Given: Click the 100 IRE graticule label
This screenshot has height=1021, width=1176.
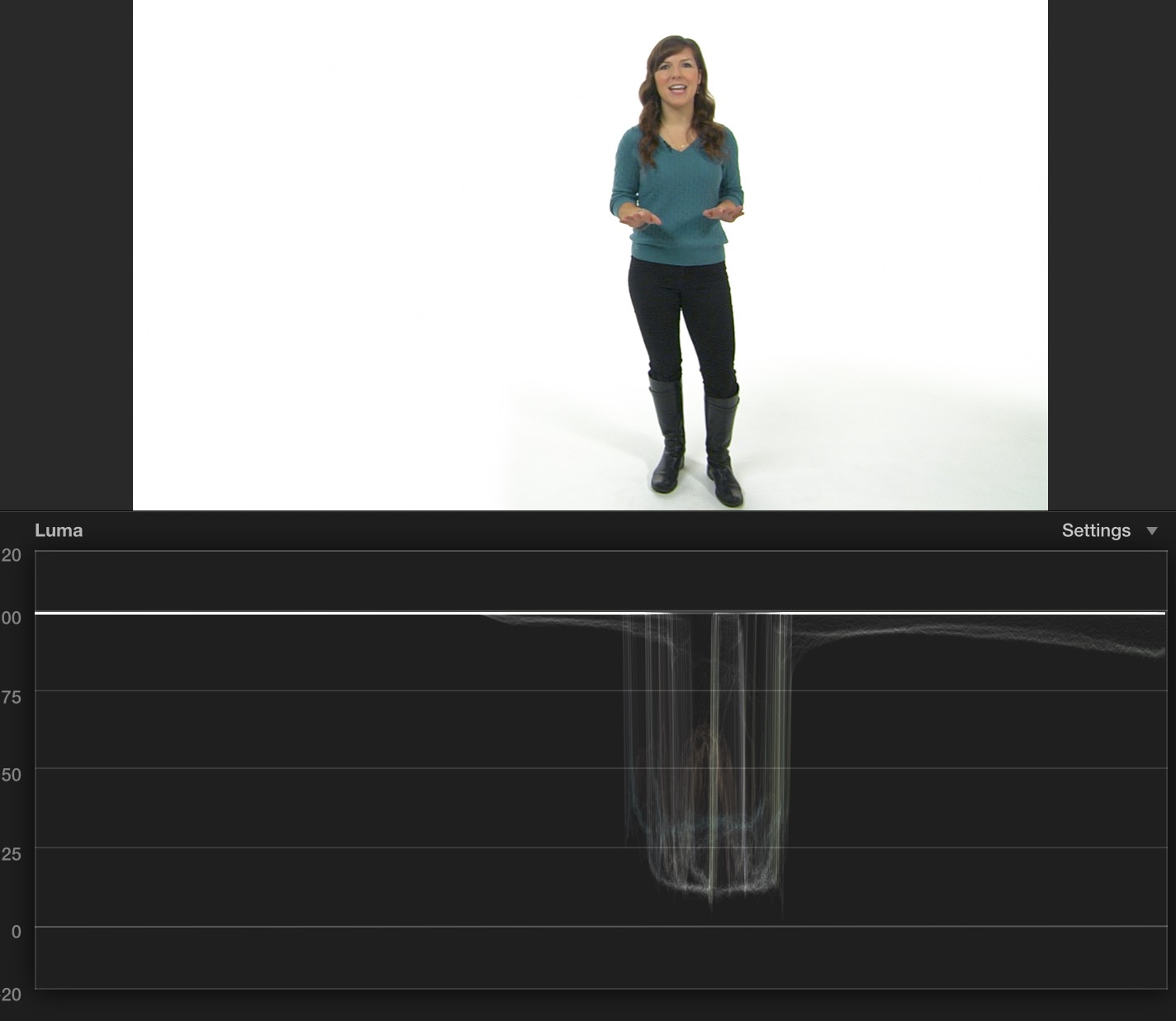Looking at the screenshot, I should [x=13, y=617].
